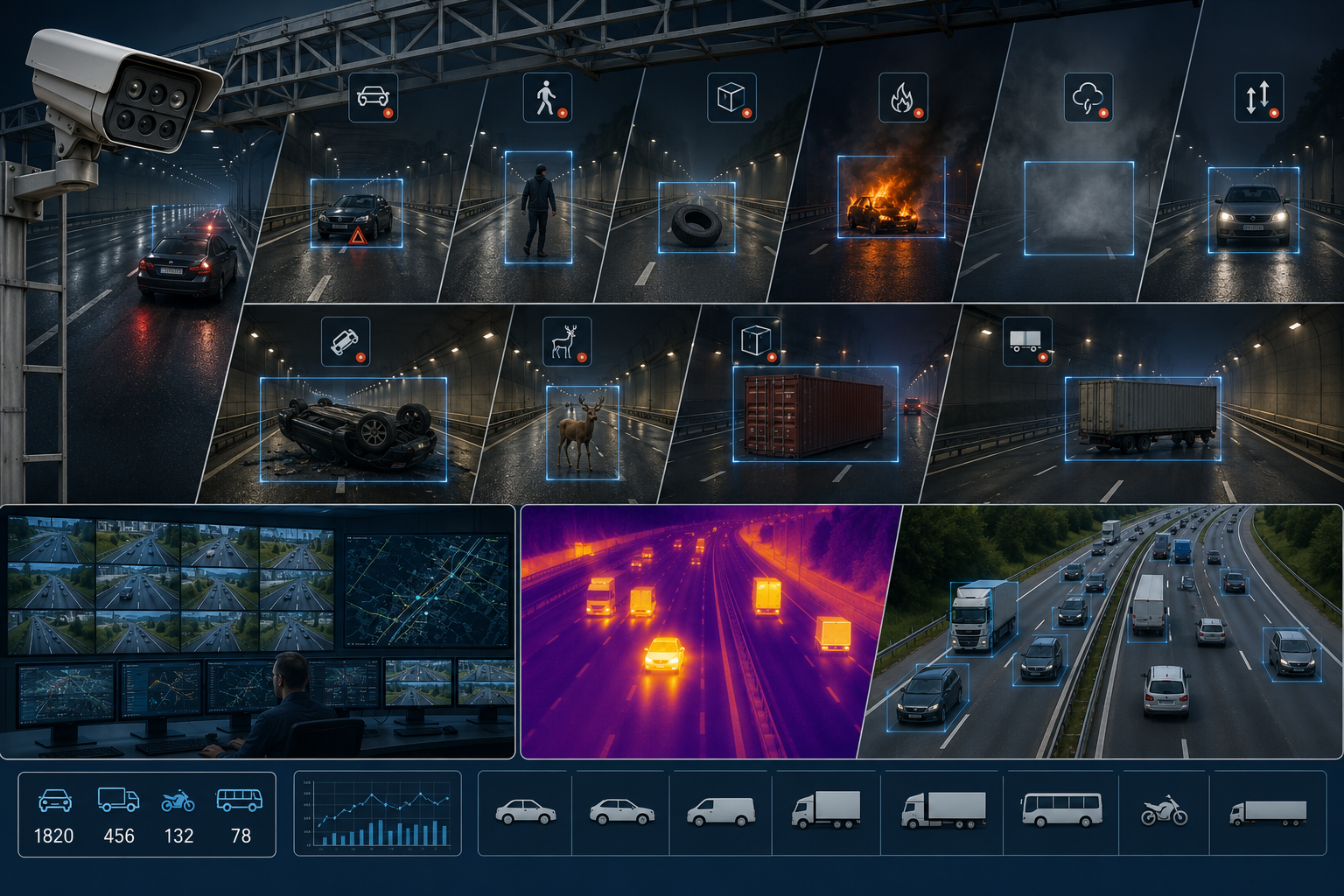Click the bus count value 78
The width and height of the screenshot is (1344, 896).
tap(241, 836)
